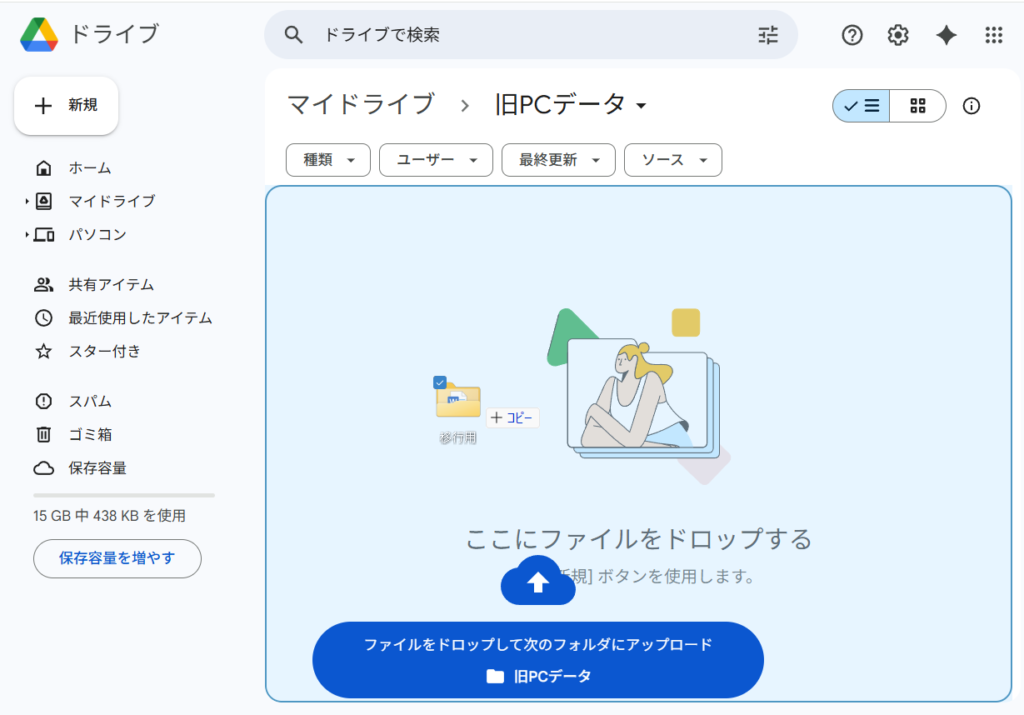Switch to list layout view
The height and width of the screenshot is (715, 1024).
(x=861, y=106)
